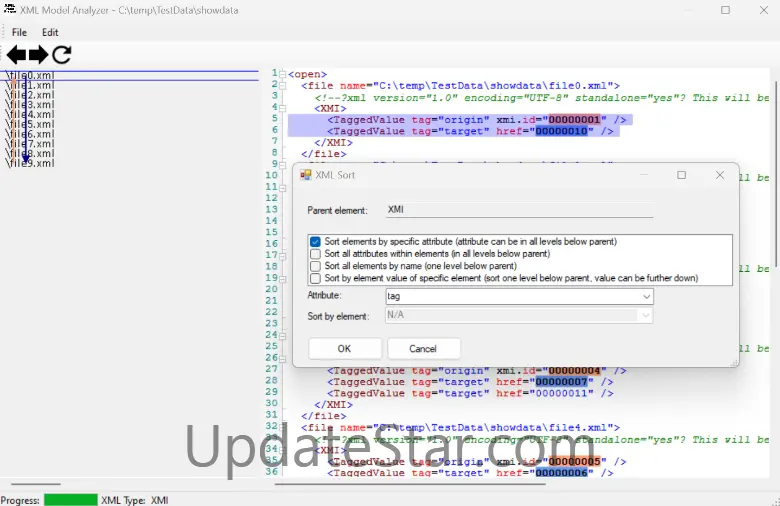This screenshot has height=506, width=780.
Task: Click the value 00000004 on line 27
Action: point(575,371)
